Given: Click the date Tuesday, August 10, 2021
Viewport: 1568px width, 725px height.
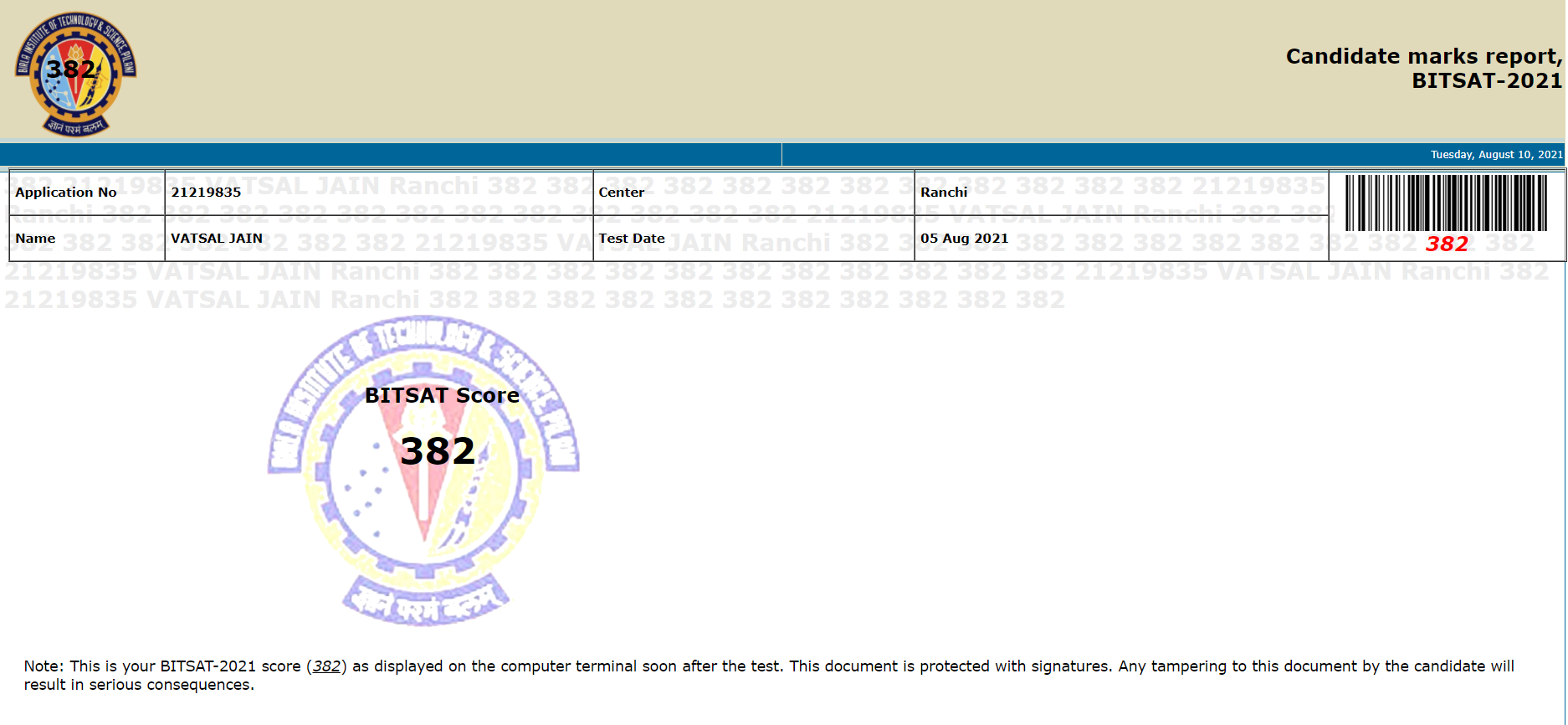Looking at the screenshot, I should pyautogui.click(x=1496, y=155).
